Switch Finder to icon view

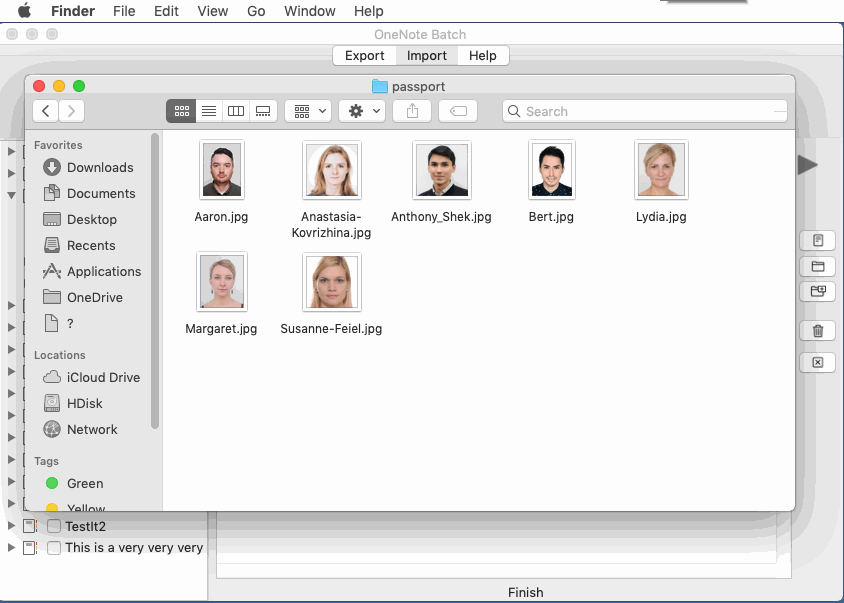point(181,111)
